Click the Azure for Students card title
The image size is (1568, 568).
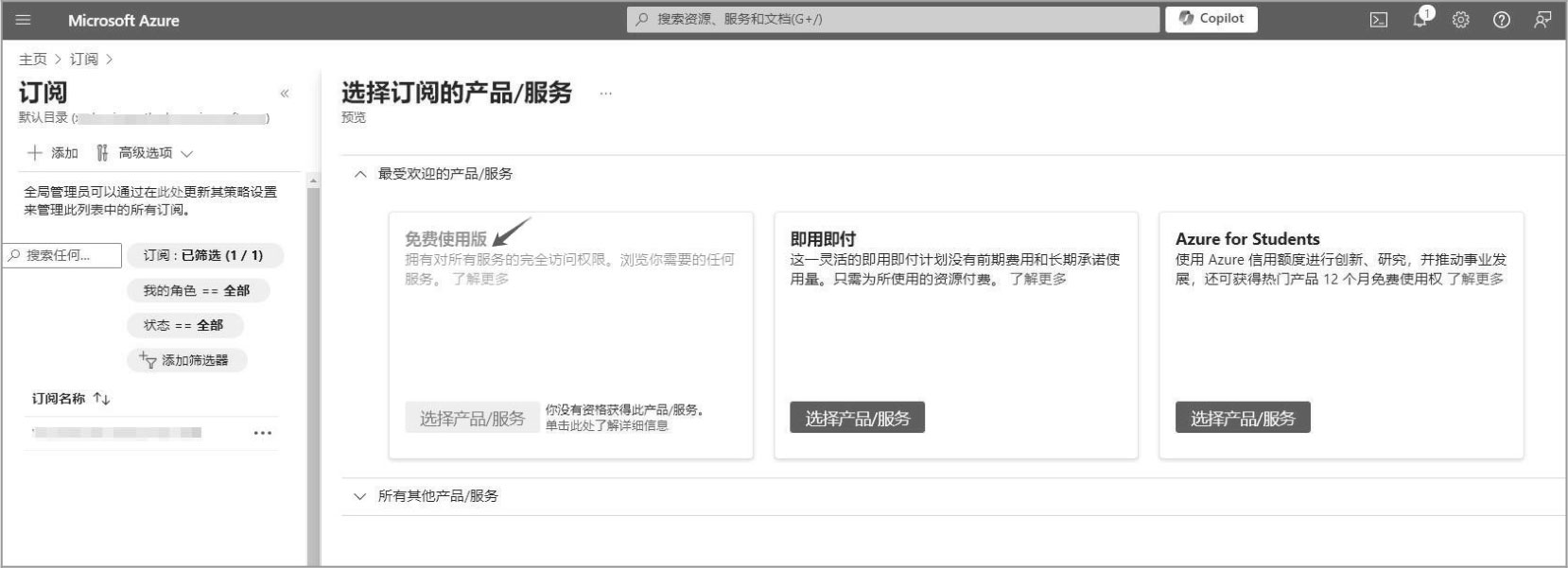(1247, 239)
